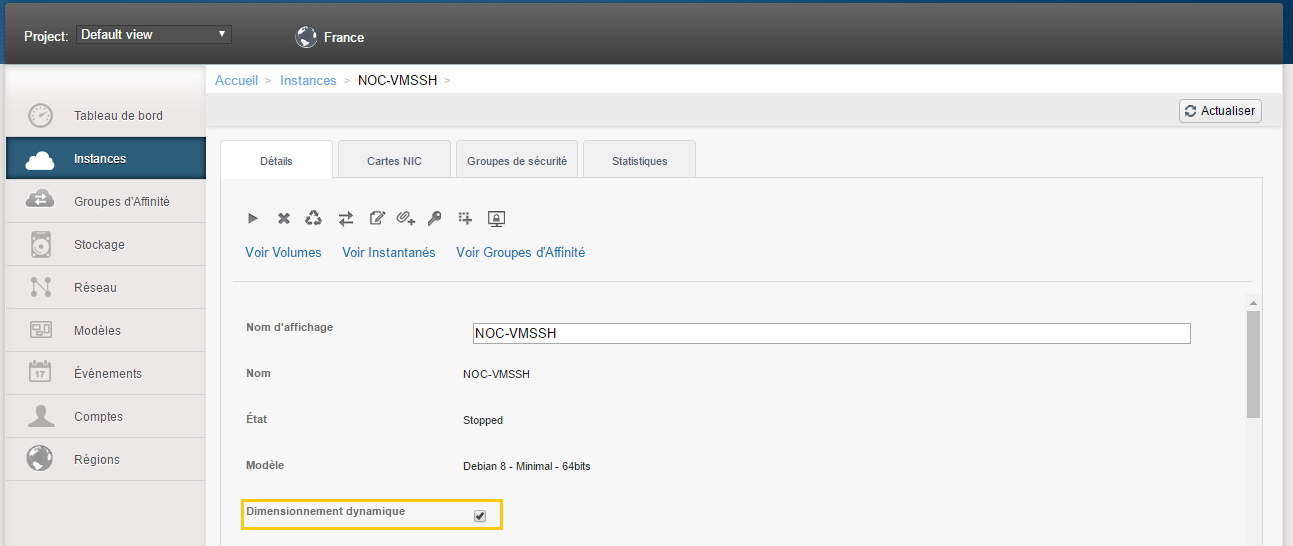
Task: Click the paperclip attach ISO icon
Action: [x=406, y=218]
